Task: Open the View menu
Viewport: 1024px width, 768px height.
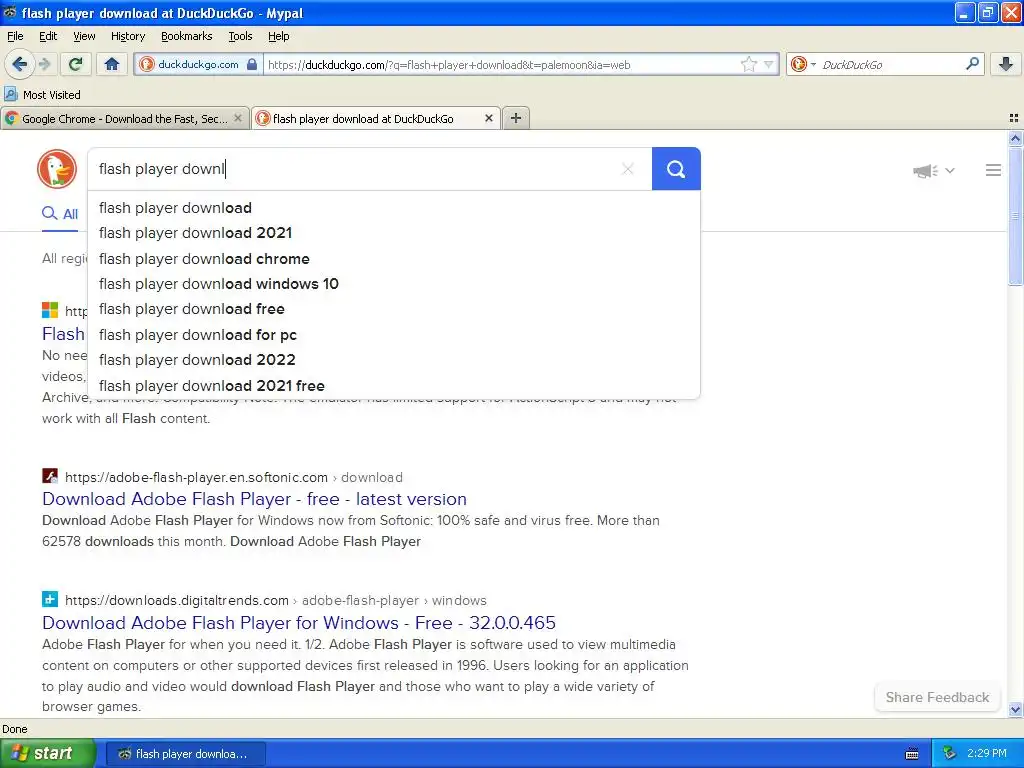Action: (84, 37)
